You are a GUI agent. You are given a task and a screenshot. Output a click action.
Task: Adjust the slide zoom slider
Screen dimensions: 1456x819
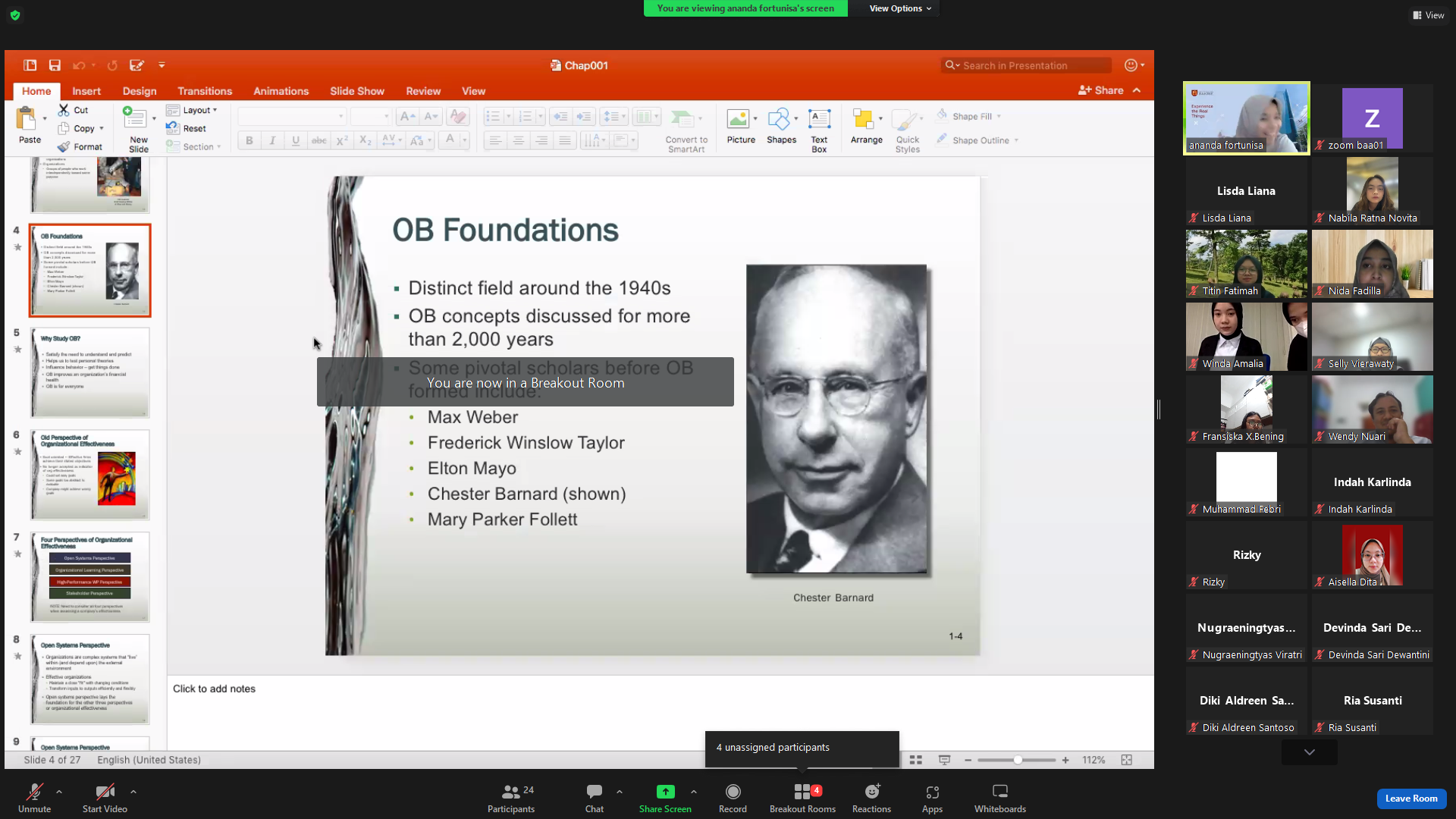pos(1016,760)
